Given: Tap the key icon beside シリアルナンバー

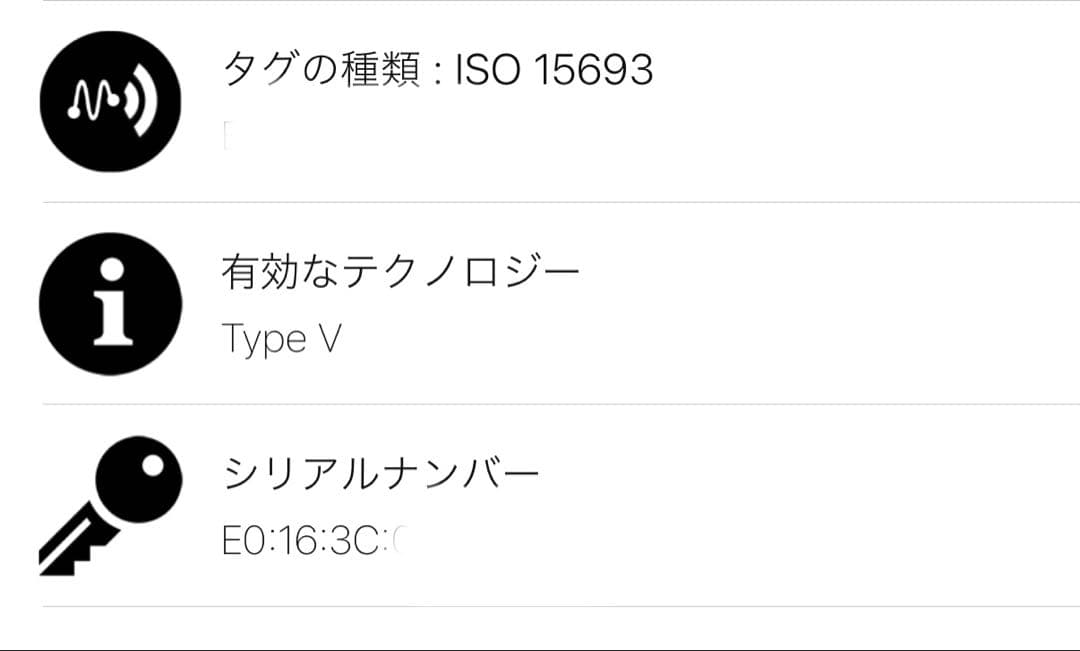Looking at the screenshot, I should tap(110, 505).
